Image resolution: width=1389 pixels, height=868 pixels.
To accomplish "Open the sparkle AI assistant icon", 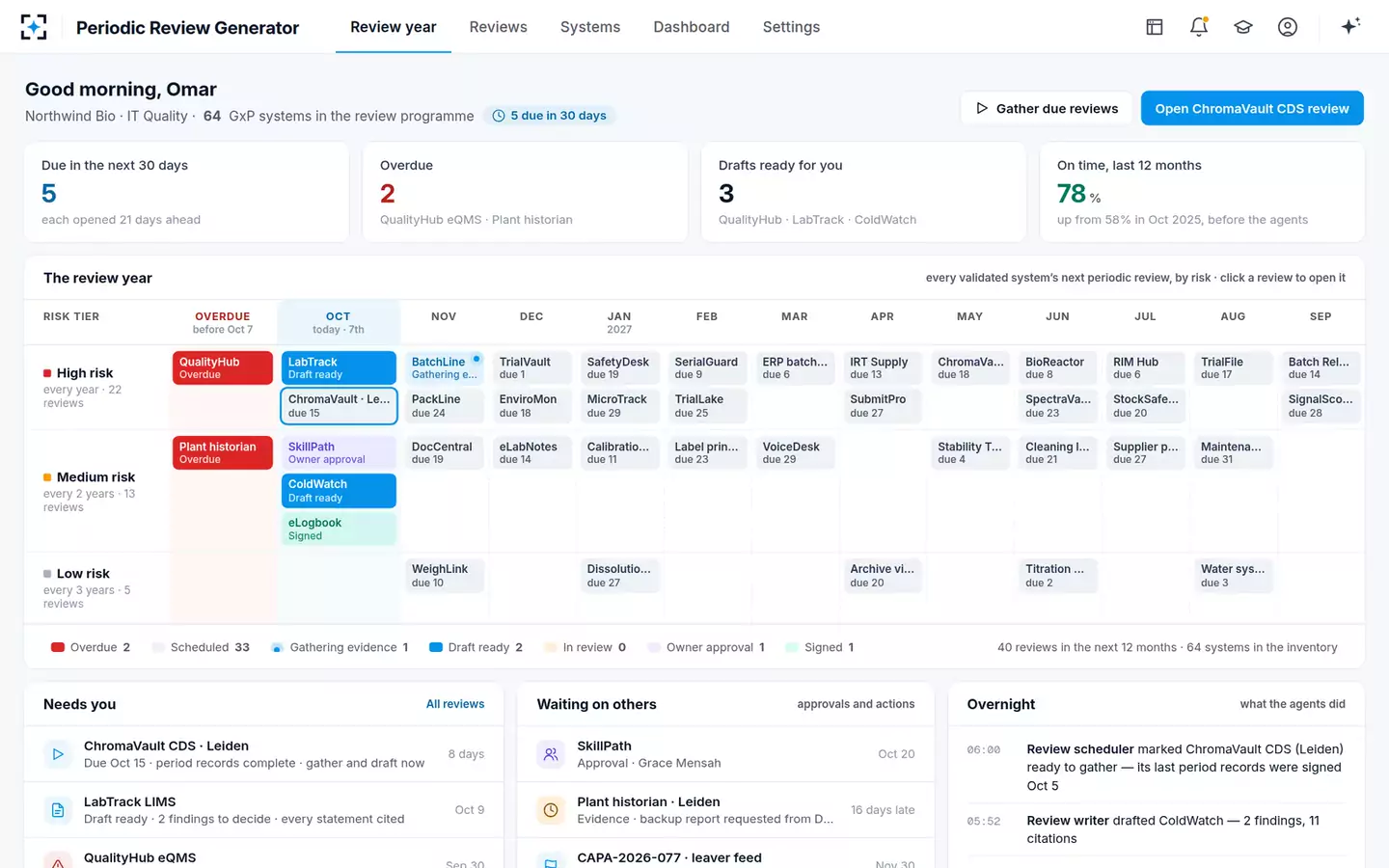I will tap(1350, 26).
